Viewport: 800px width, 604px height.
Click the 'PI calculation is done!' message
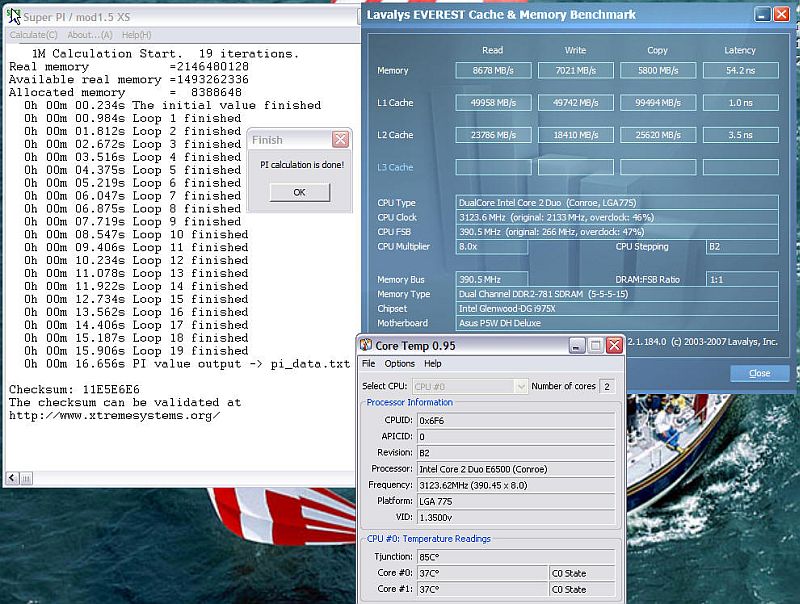(302, 165)
